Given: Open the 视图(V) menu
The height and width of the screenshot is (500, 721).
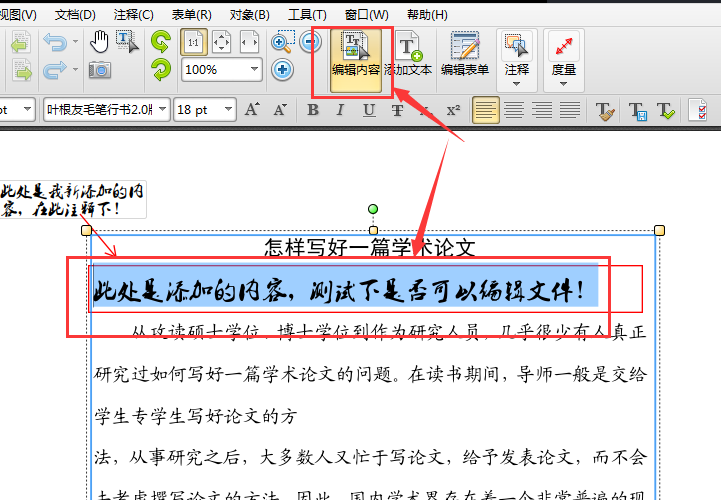Looking at the screenshot, I should click(17, 15).
